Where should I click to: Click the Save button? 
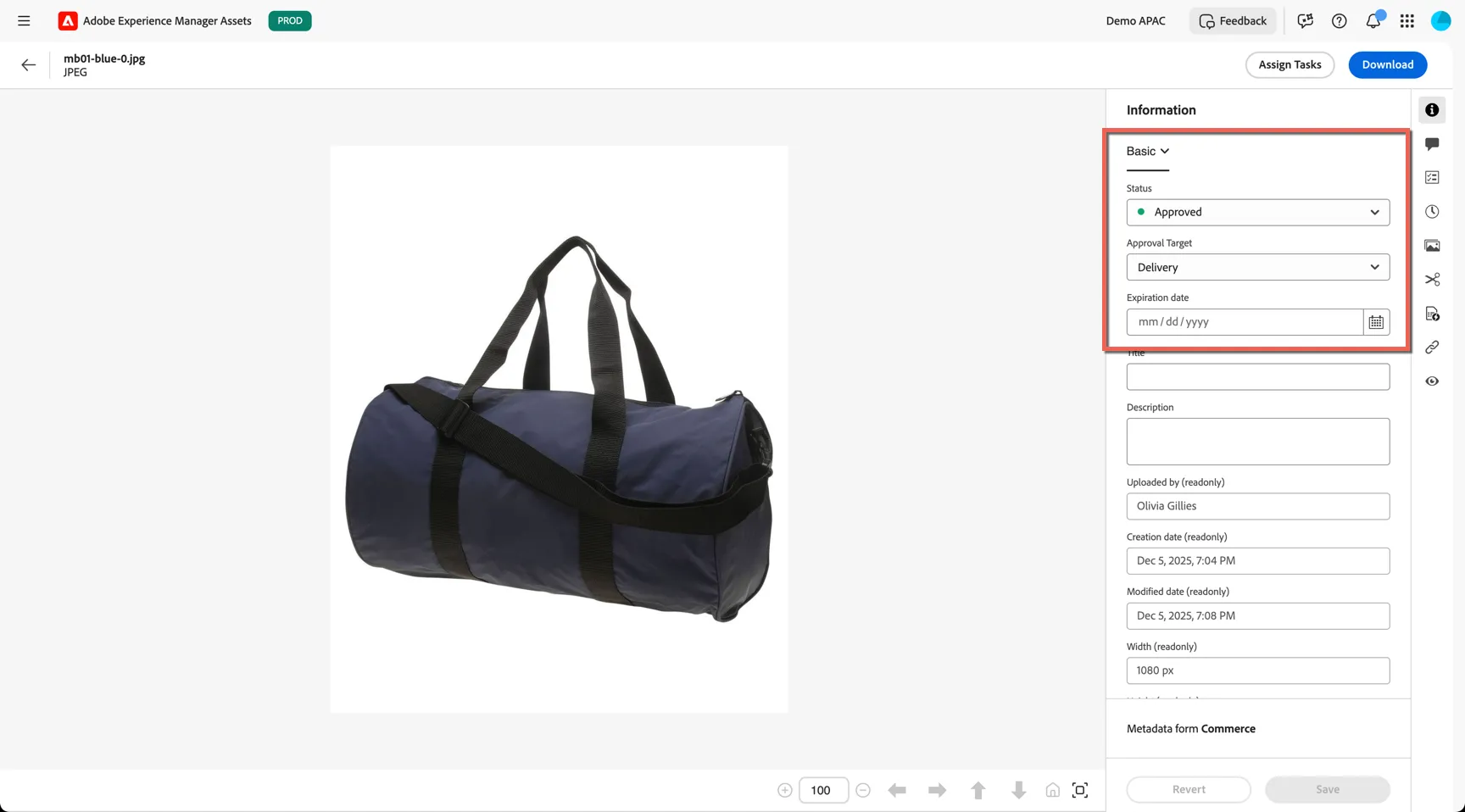point(1328,789)
